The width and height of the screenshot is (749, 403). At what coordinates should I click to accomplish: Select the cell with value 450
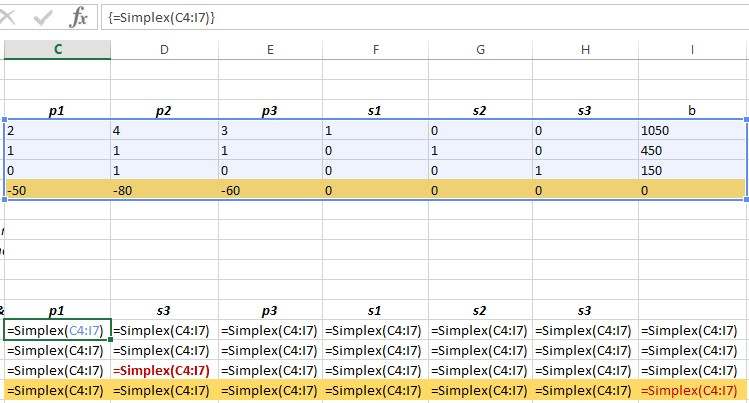point(692,150)
